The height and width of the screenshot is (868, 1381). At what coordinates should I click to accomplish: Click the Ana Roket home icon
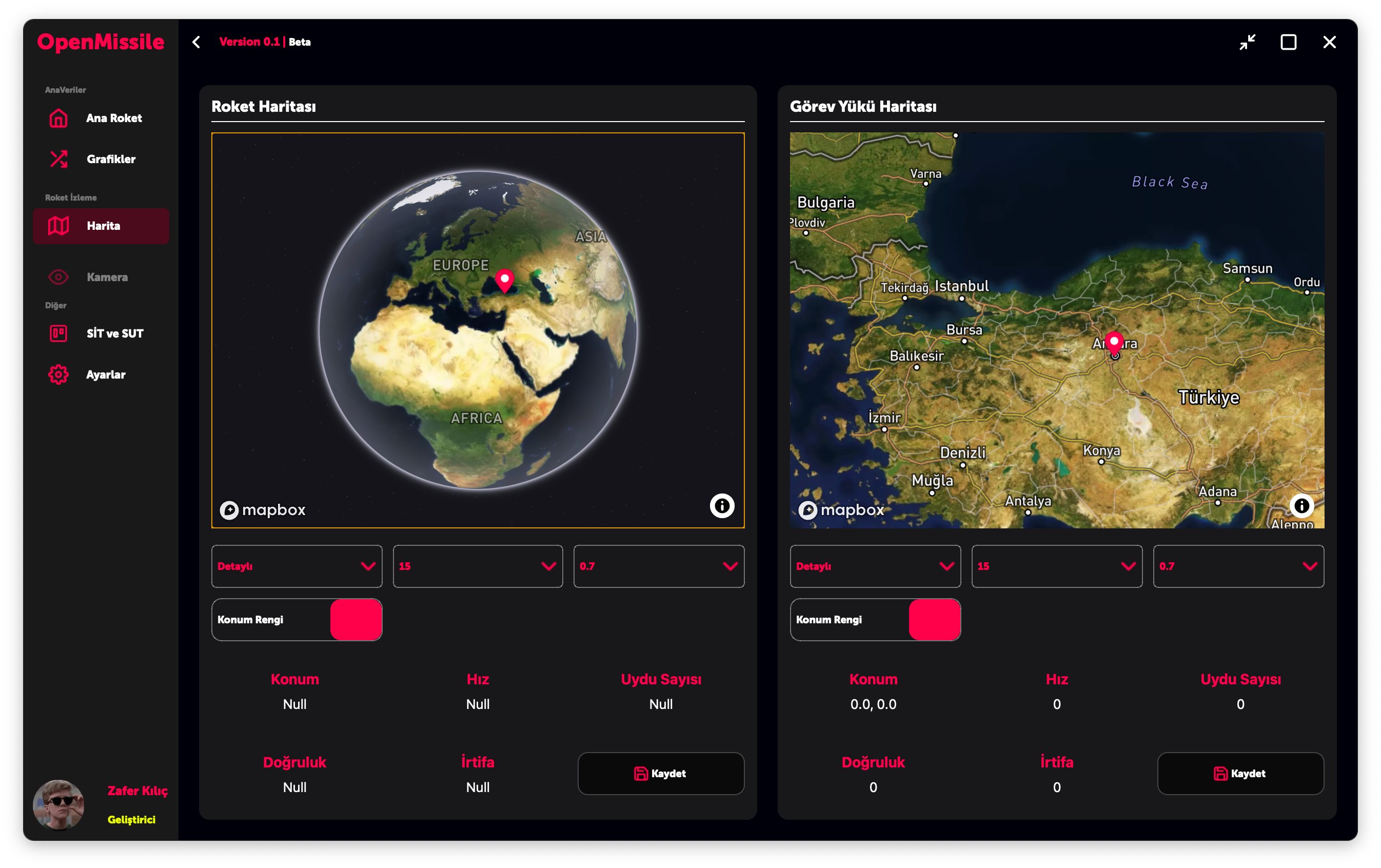(58, 118)
